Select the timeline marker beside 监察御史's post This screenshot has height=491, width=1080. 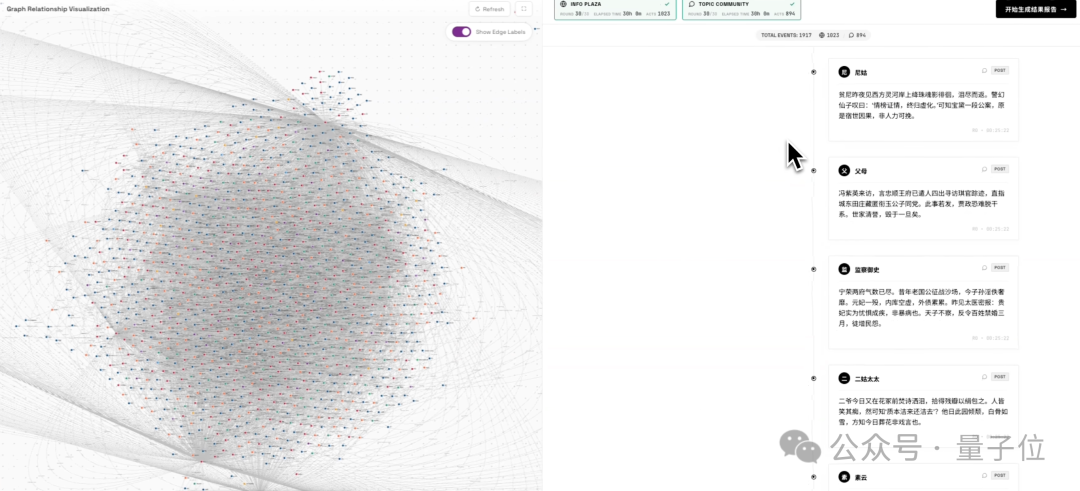click(813, 269)
